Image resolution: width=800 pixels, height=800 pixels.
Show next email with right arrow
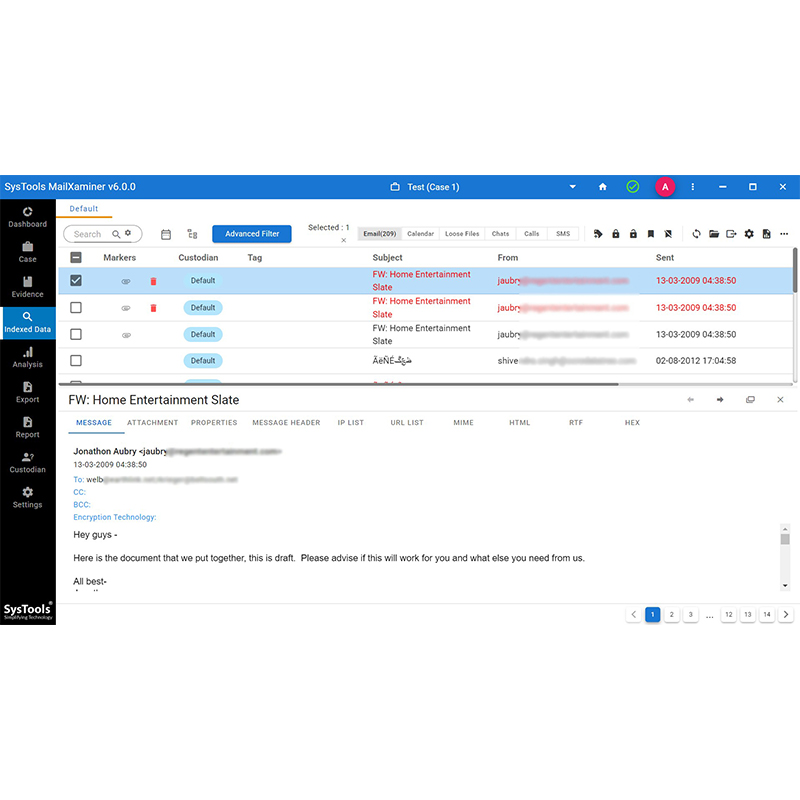(720, 399)
